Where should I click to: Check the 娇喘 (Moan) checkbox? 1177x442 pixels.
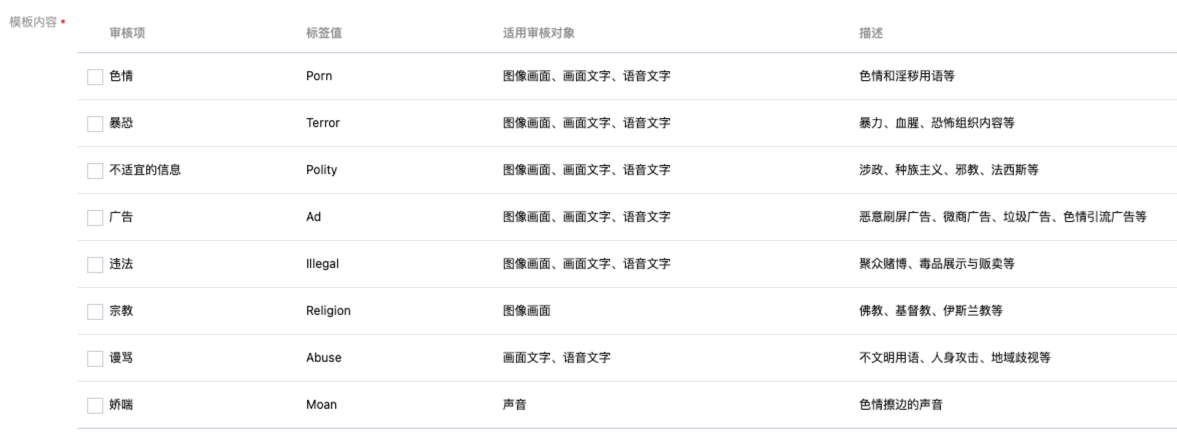95,405
